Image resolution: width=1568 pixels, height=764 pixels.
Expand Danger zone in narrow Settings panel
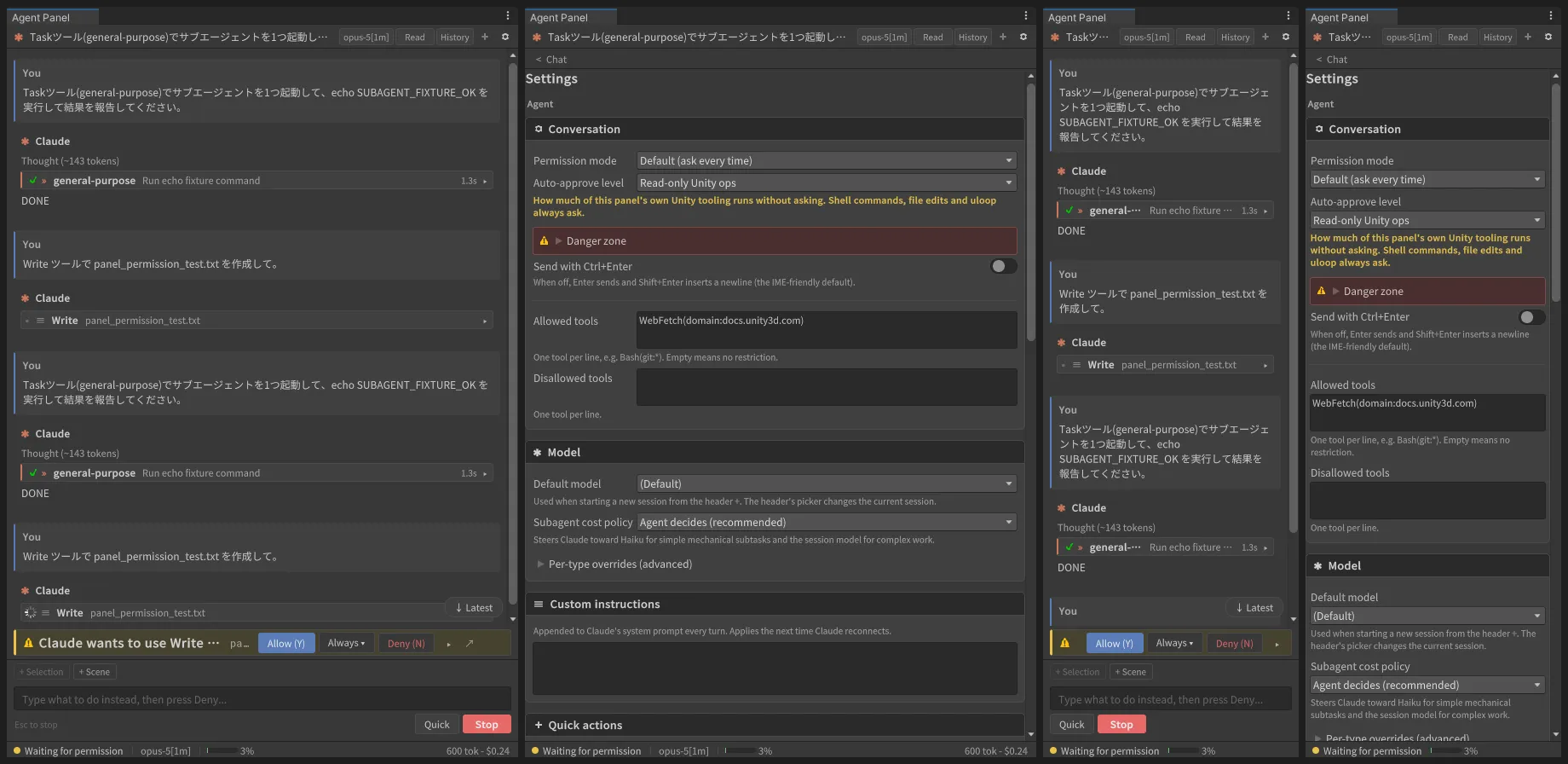coord(1427,291)
